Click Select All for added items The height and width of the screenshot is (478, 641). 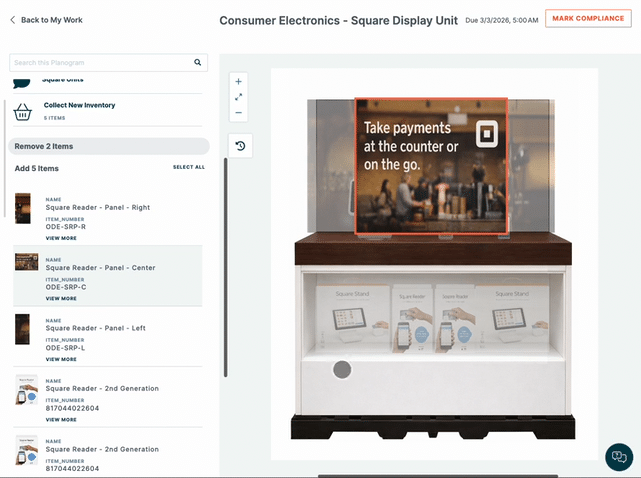188,167
